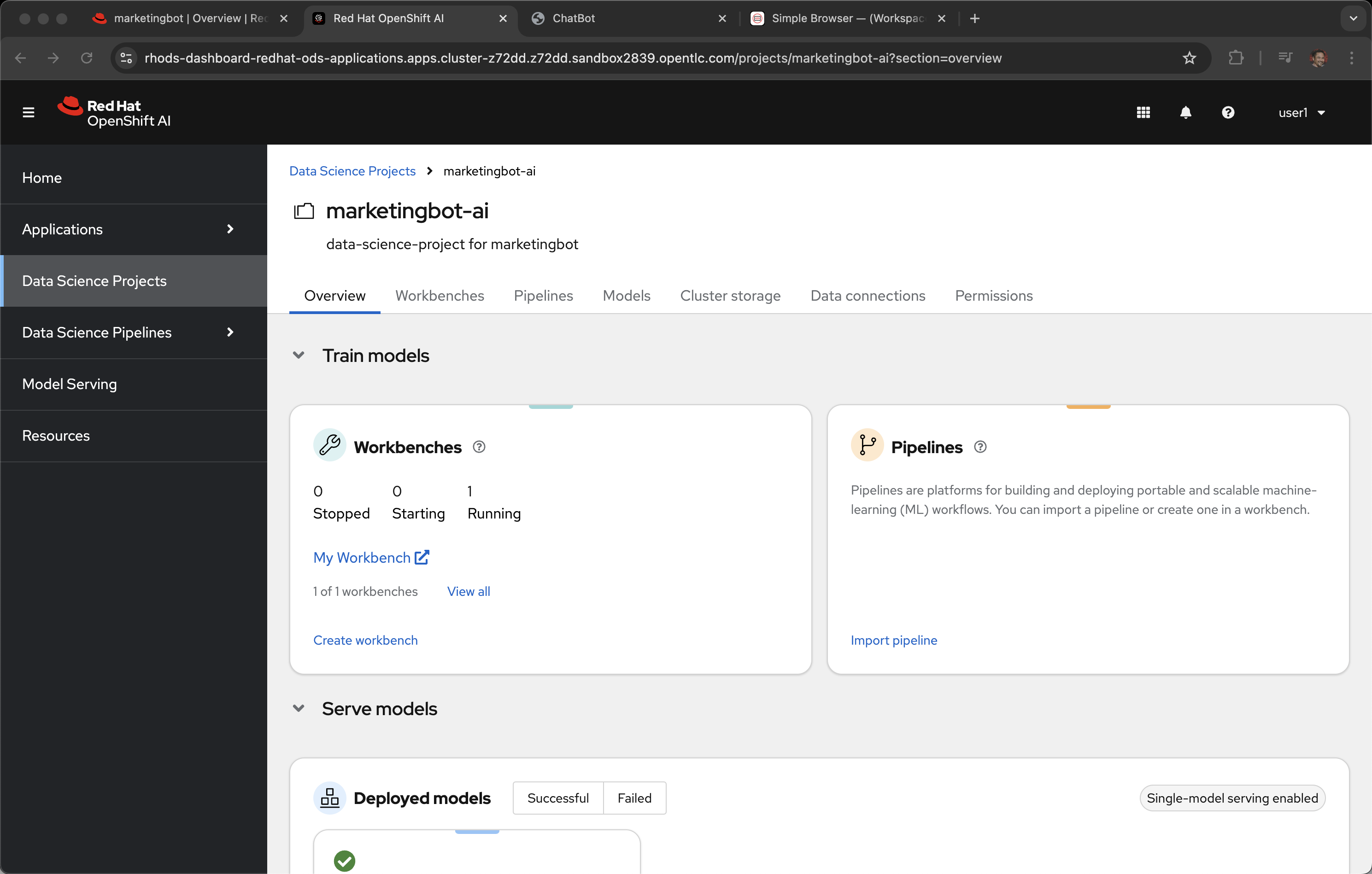Bookmark page with star icon
The height and width of the screenshot is (874, 1372).
pos(1189,58)
